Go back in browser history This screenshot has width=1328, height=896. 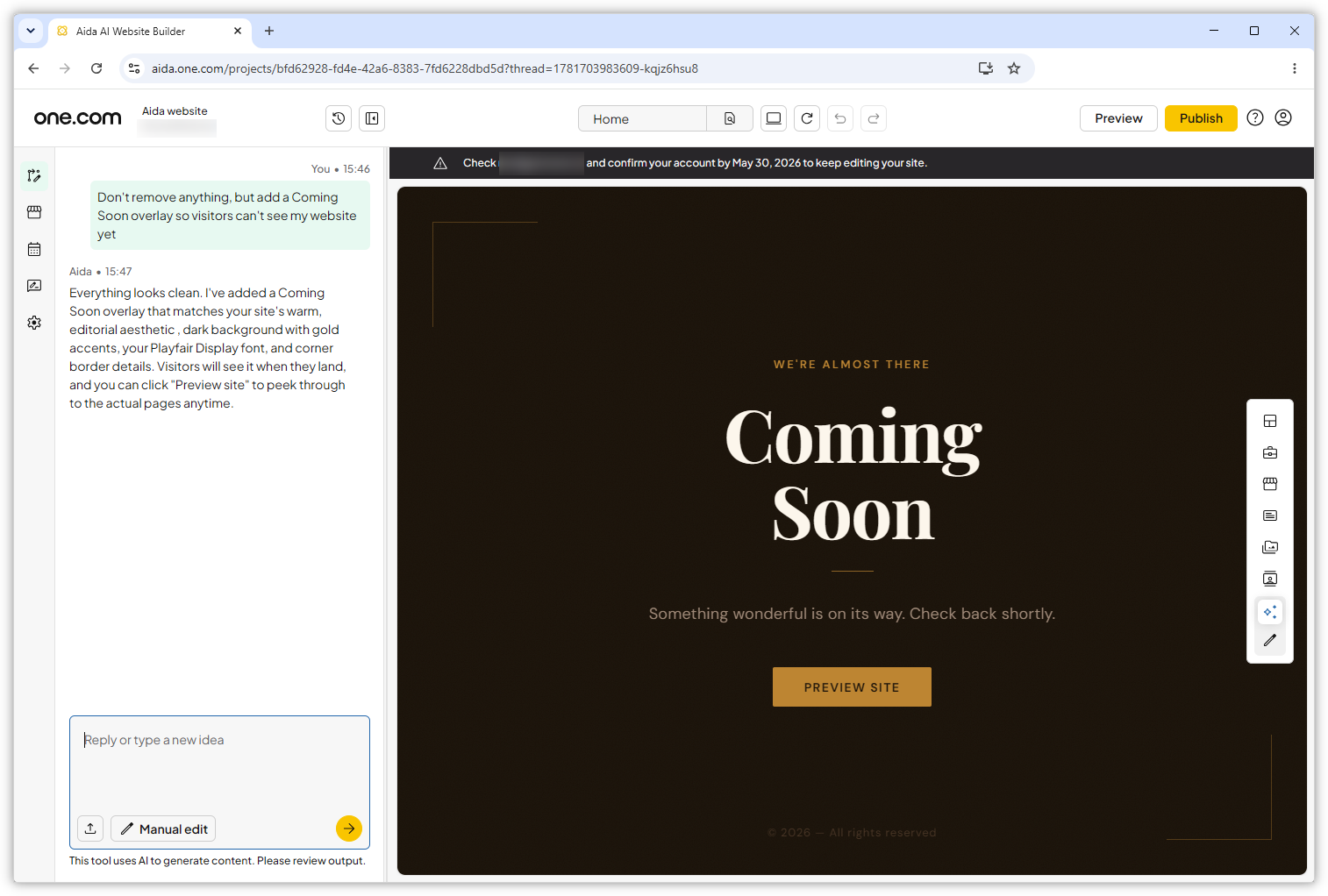33,68
